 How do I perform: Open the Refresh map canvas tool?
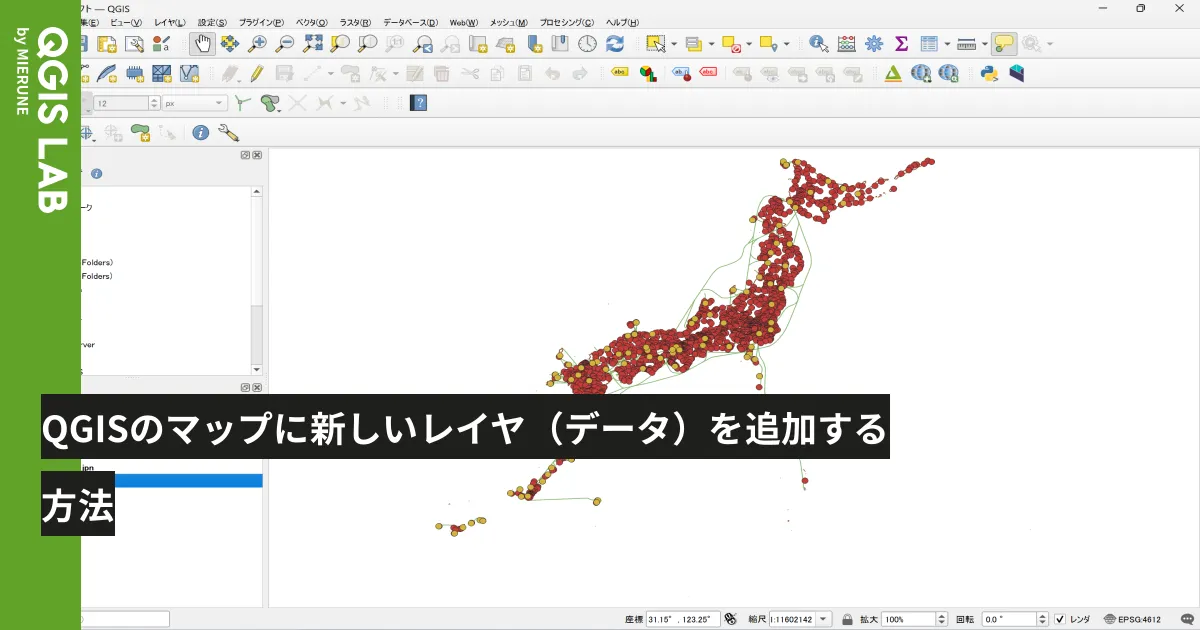coord(614,44)
